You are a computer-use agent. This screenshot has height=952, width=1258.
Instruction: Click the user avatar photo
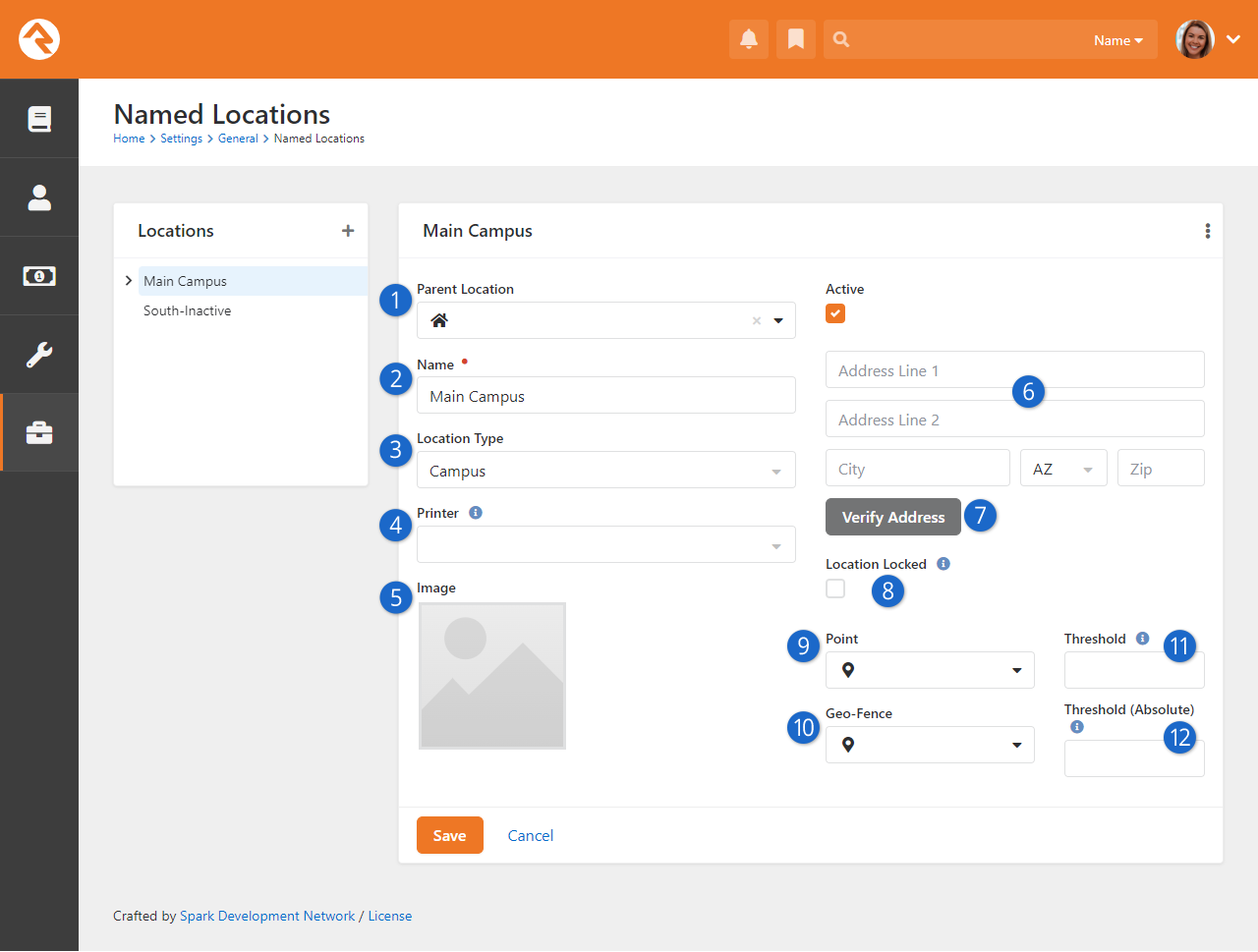1195,39
